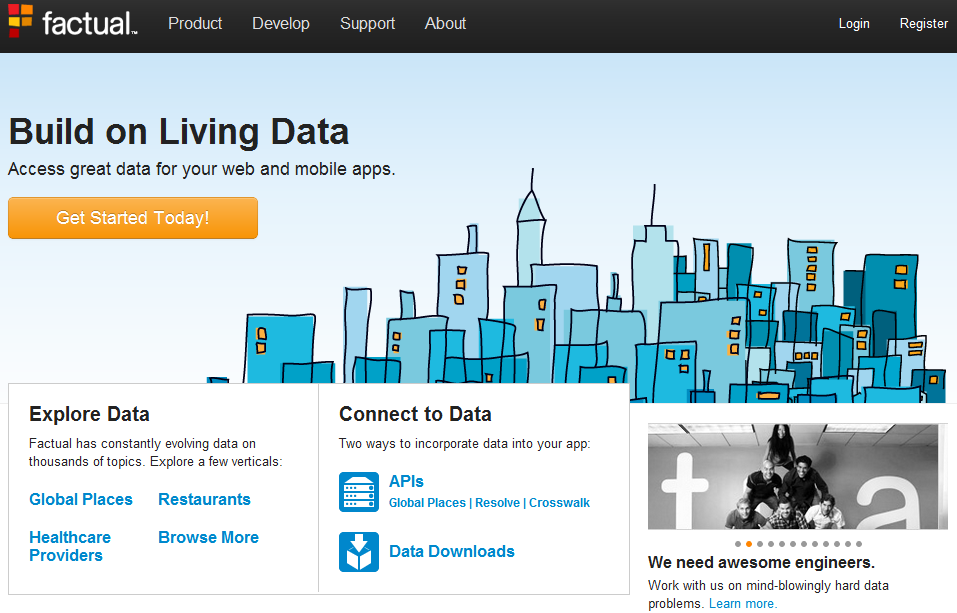Click the Factual logo in header
957x613 pixels.
(73, 21)
